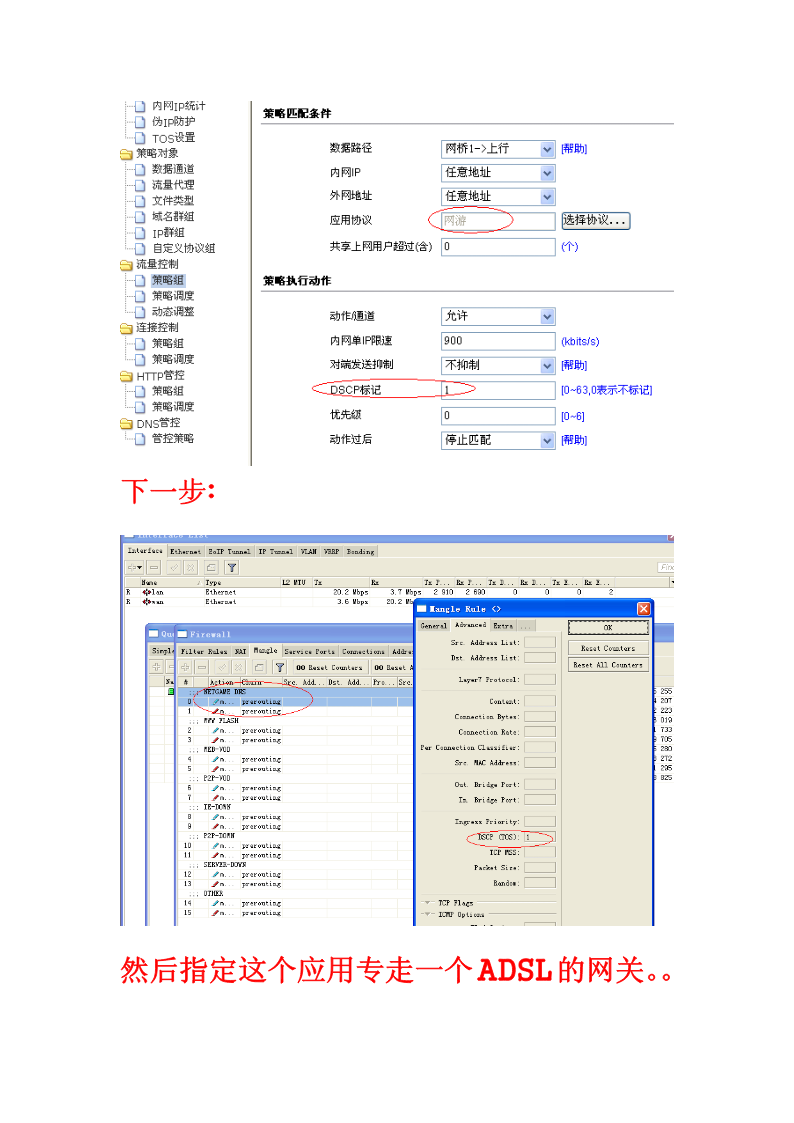Click the comment icon in Interface List toolbar
The image size is (794, 1123).
(x=212, y=567)
